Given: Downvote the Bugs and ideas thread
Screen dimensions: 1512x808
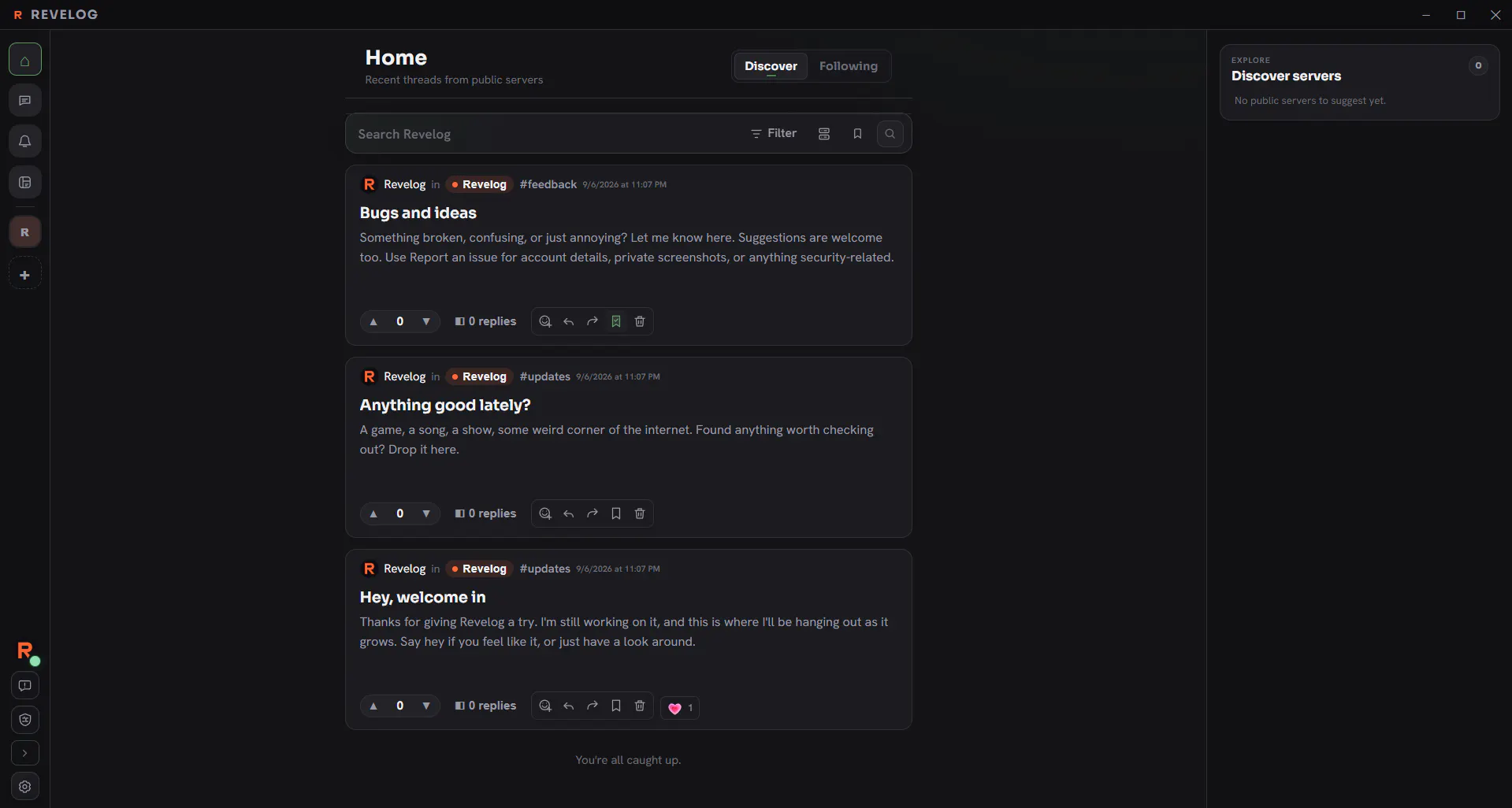Looking at the screenshot, I should tap(426, 321).
